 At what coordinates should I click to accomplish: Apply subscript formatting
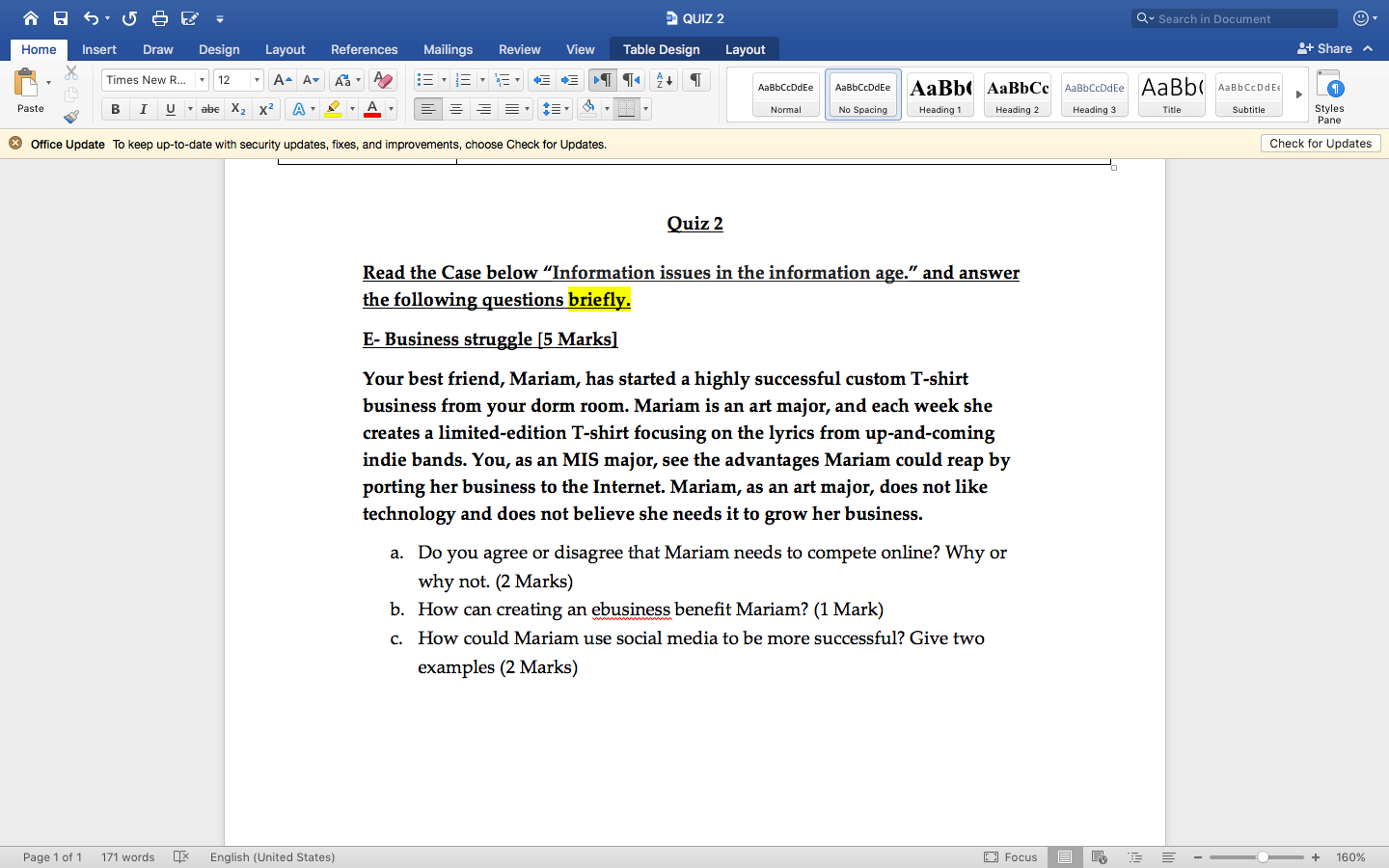(x=238, y=109)
